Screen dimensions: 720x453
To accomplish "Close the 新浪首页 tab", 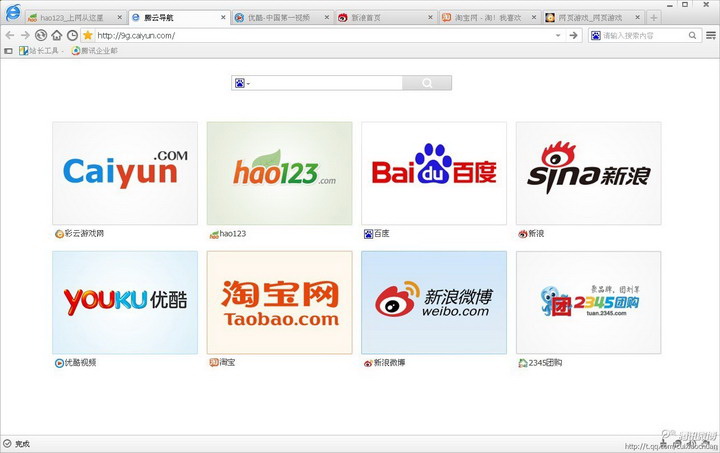I will 430,17.
